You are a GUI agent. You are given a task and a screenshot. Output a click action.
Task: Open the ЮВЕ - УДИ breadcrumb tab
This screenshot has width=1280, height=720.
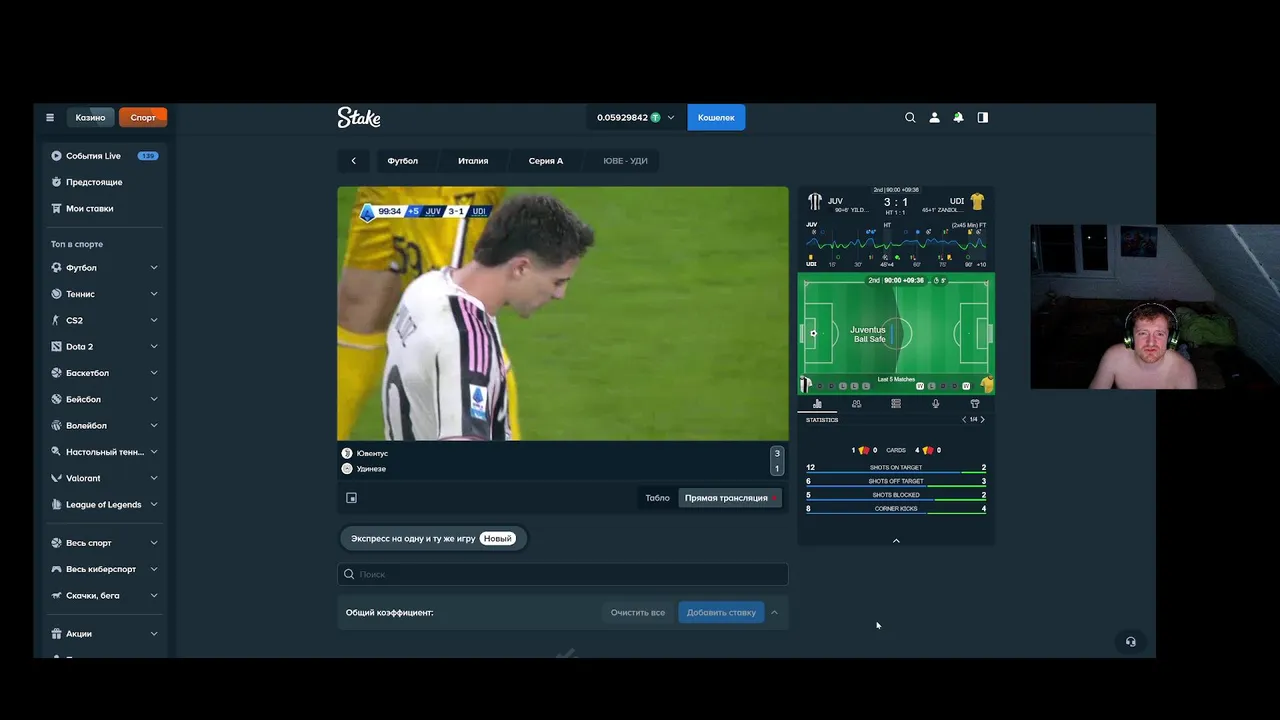click(625, 161)
